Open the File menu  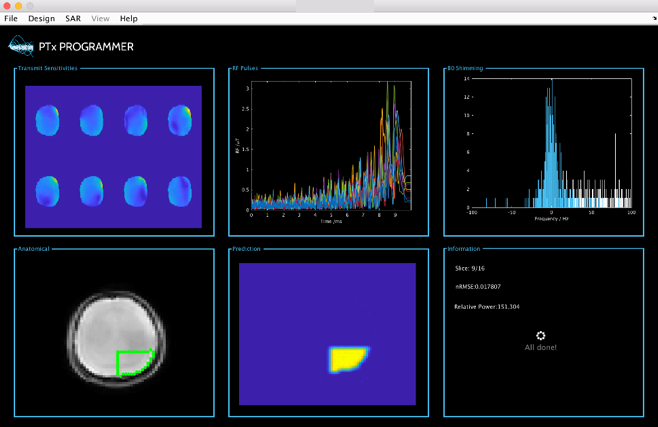coord(10,18)
